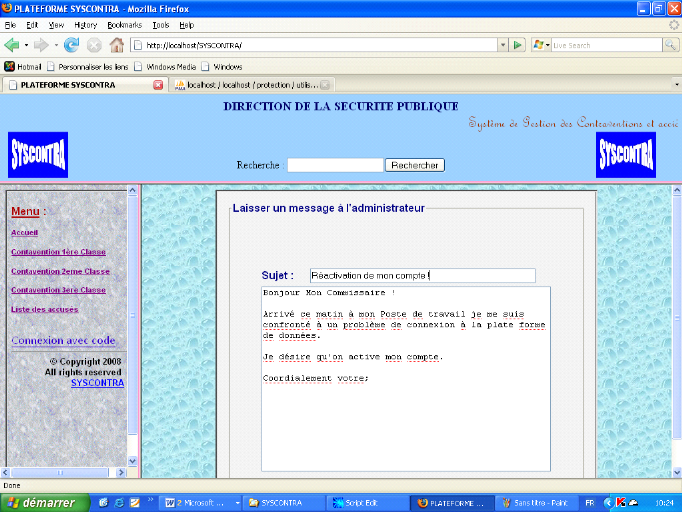Click the Rechercher button

click(414, 165)
